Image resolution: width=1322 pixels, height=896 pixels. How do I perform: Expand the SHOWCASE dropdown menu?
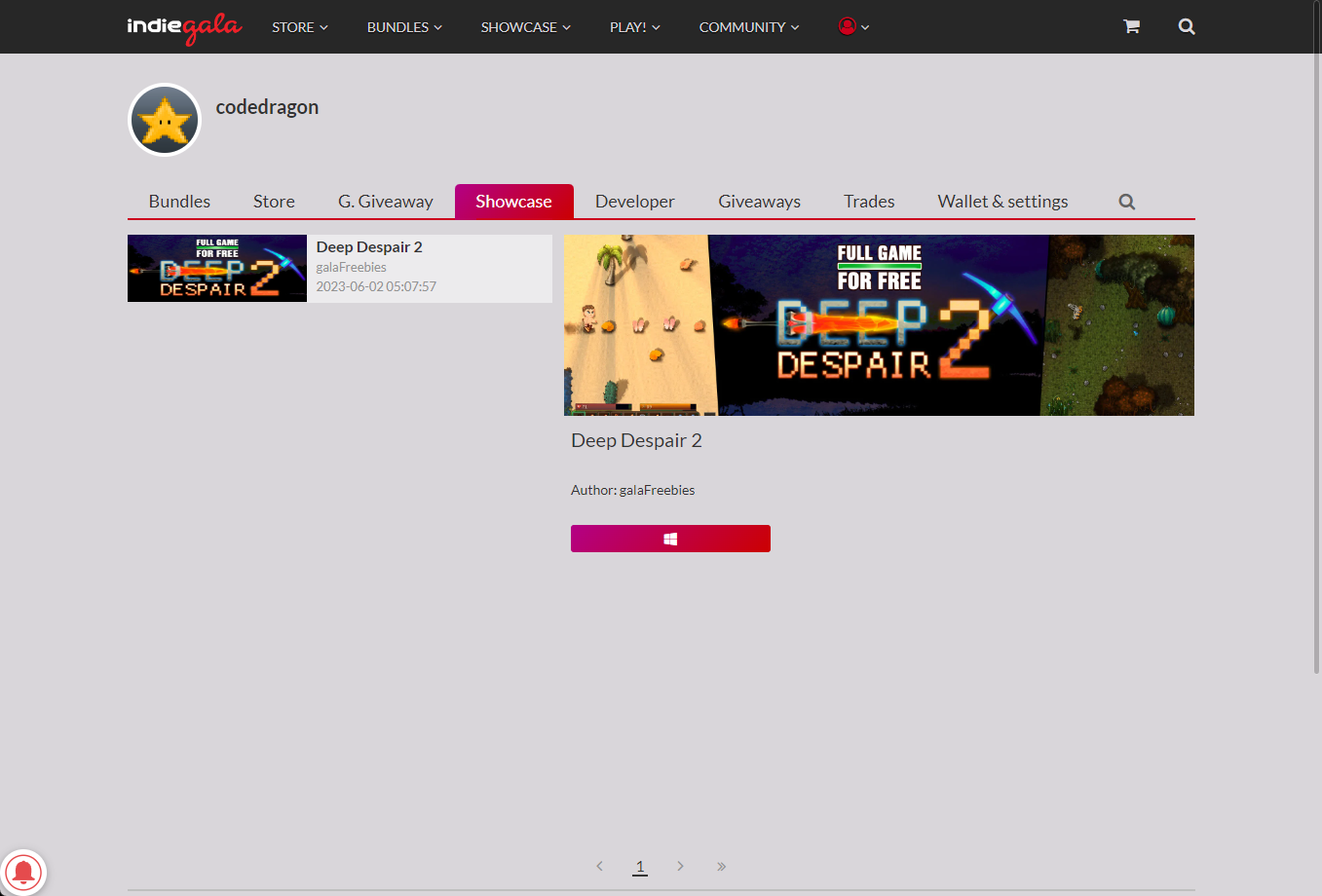tap(526, 27)
